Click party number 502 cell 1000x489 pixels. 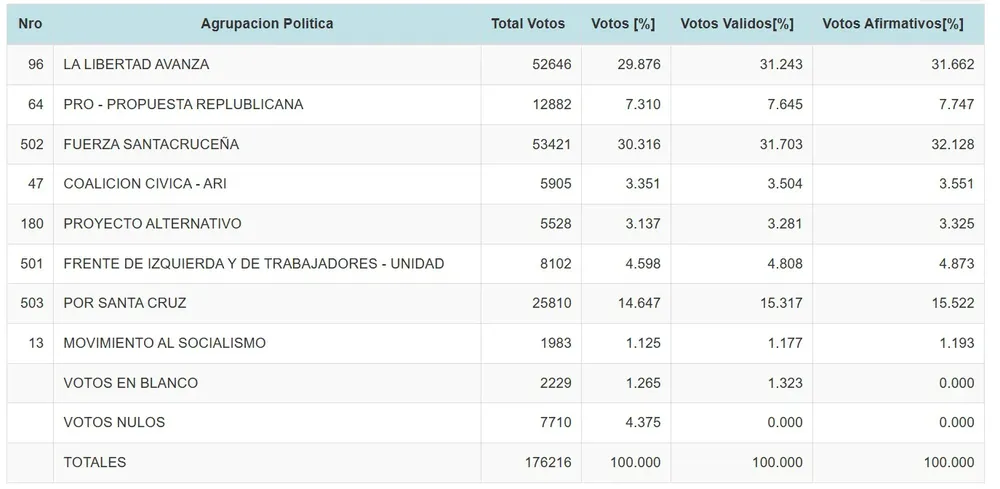[x=31, y=144]
